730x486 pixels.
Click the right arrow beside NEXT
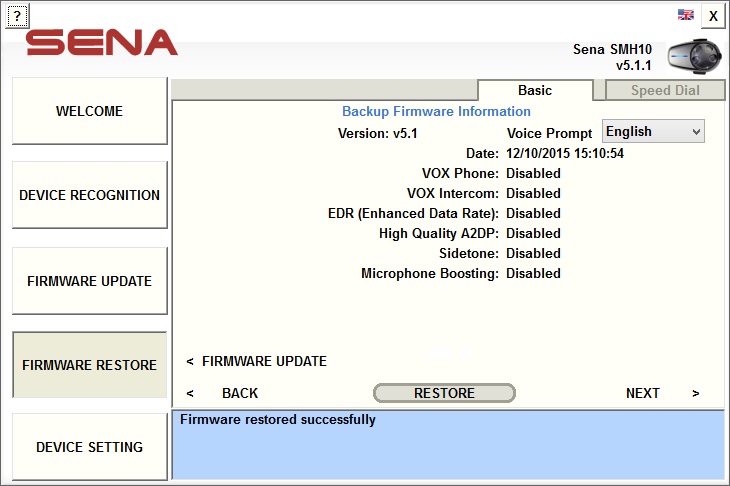point(696,393)
